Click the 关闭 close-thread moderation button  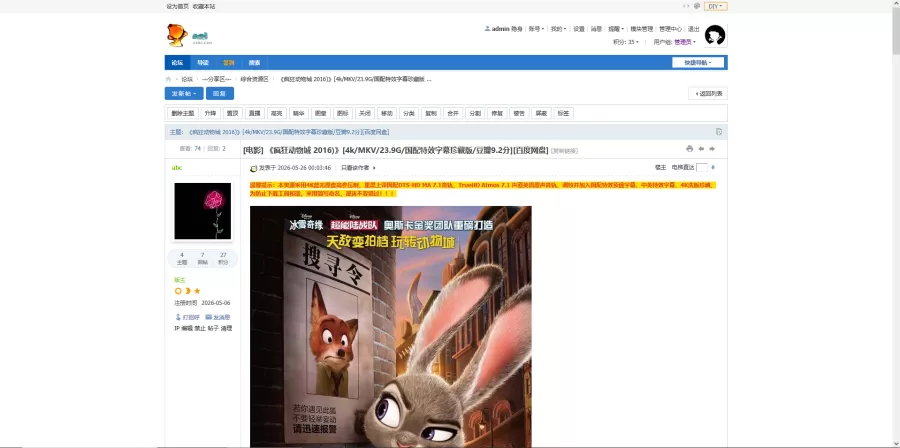364,114
